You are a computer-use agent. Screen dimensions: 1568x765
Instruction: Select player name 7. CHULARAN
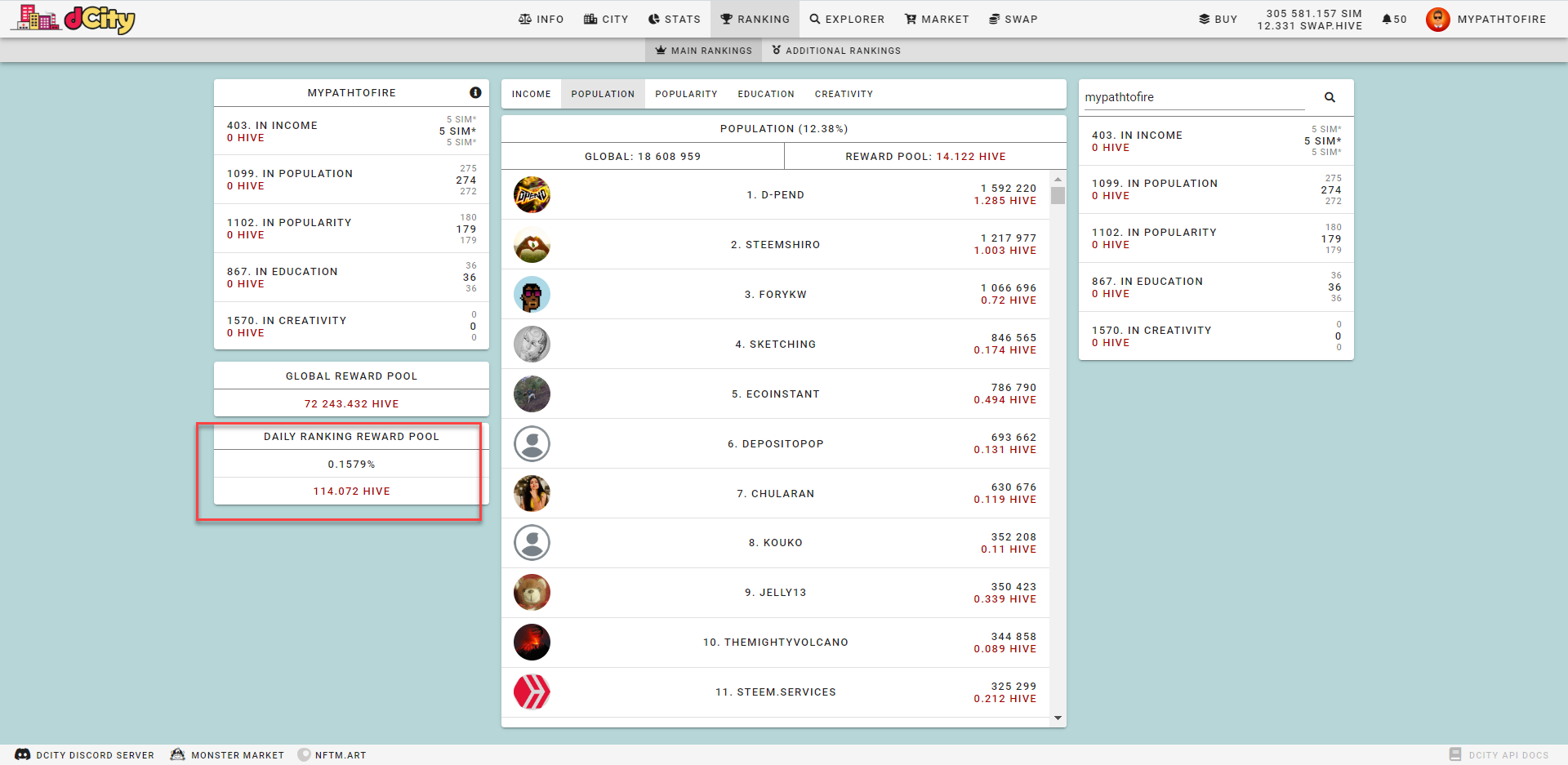point(776,494)
